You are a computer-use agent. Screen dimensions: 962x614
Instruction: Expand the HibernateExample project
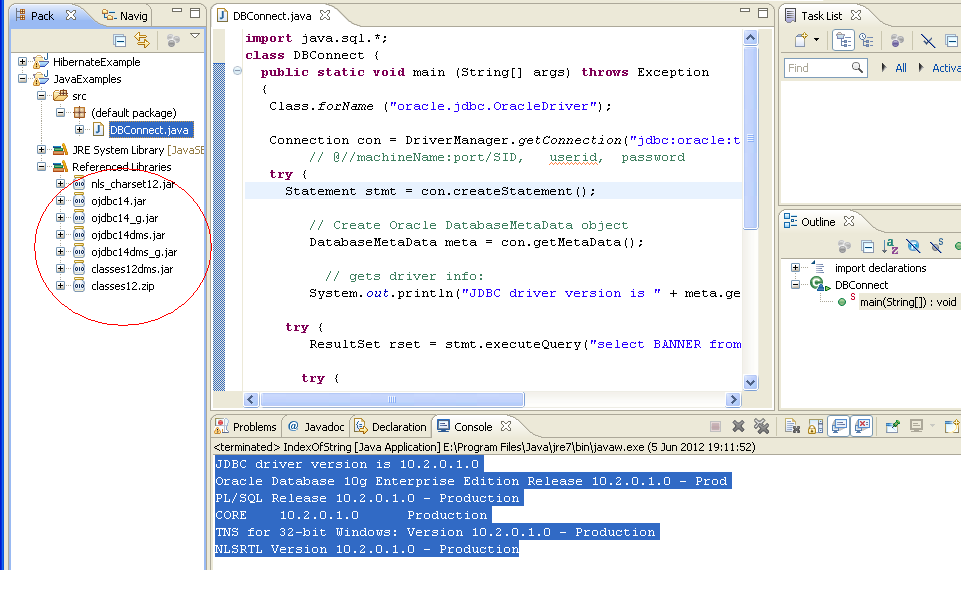[22, 61]
